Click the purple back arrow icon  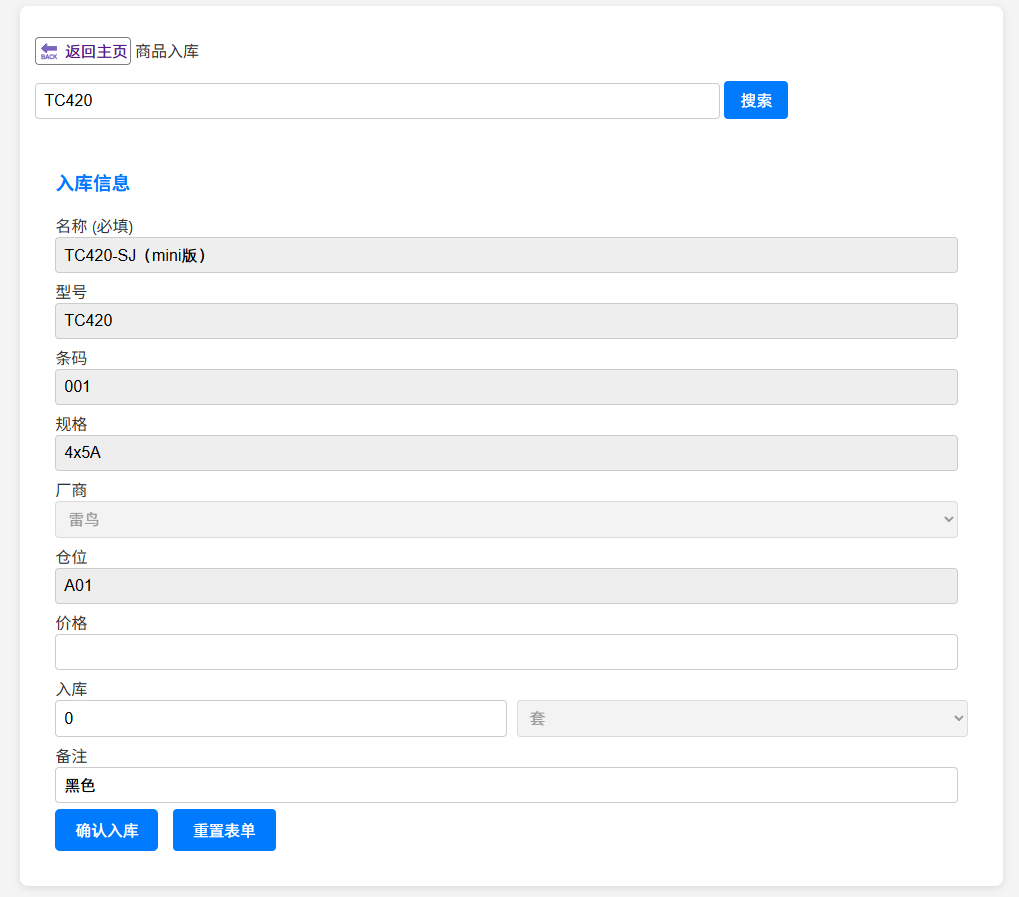click(49, 51)
